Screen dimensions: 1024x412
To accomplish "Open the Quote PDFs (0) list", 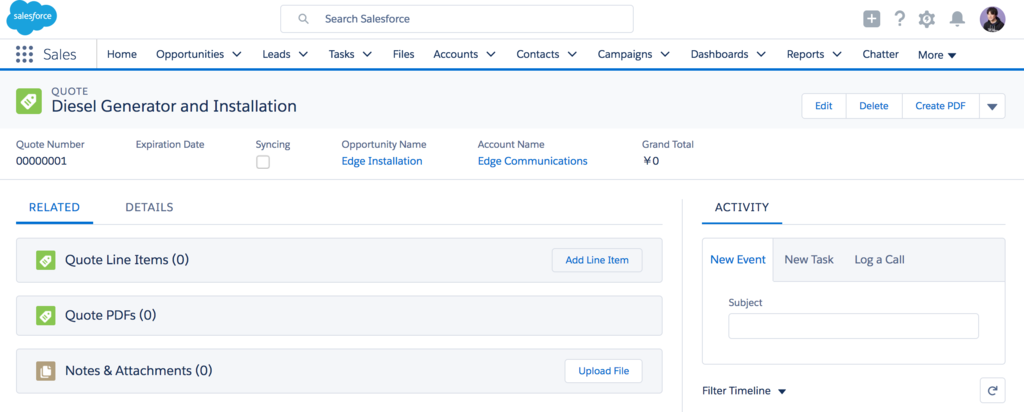I will pos(110,315).
